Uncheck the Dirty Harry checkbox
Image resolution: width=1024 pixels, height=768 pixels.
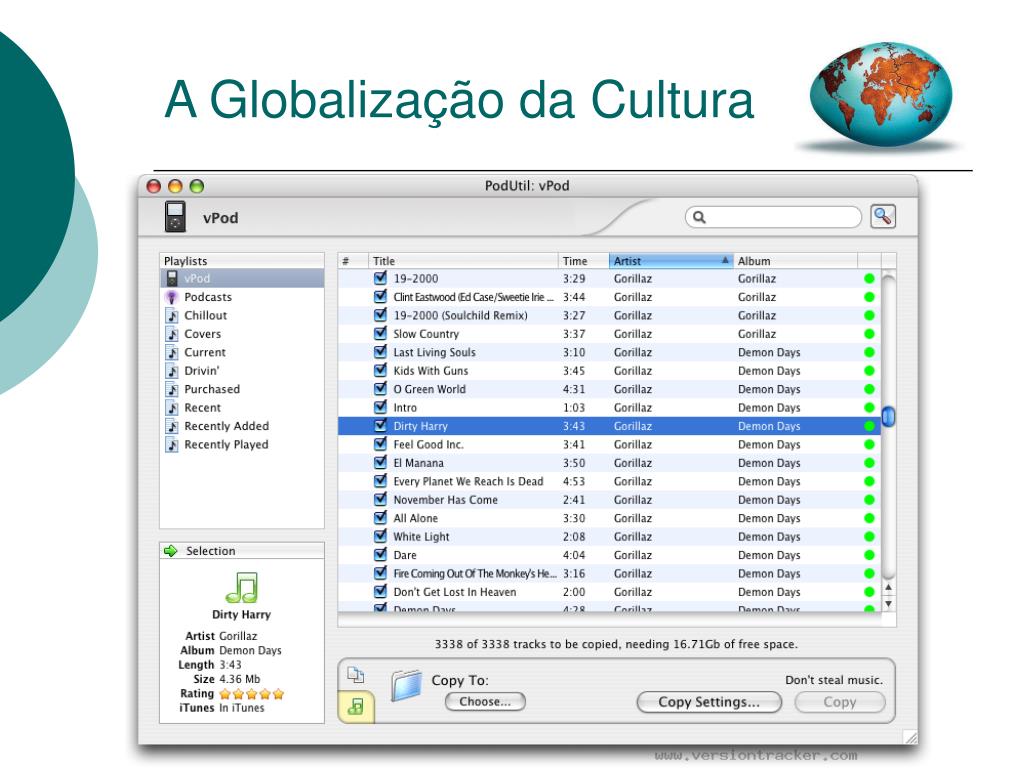coord(380,425)
